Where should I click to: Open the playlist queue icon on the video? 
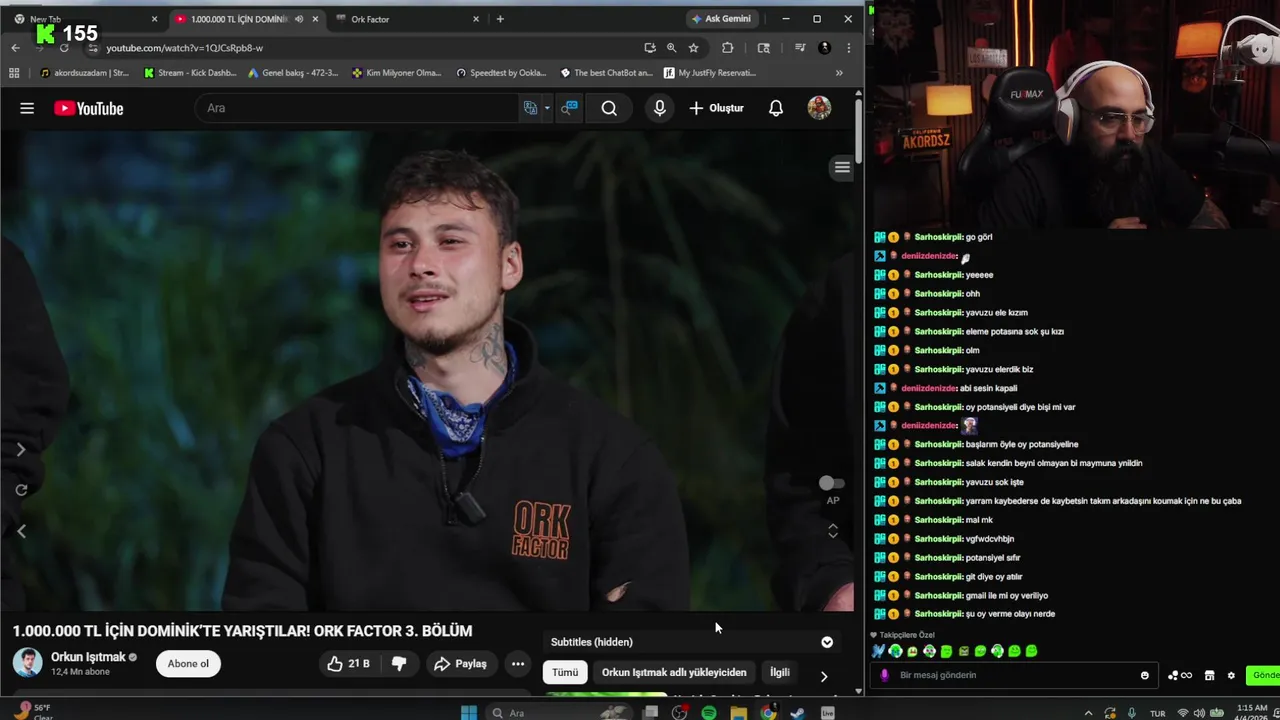pyautogui.click(x=842, y=167)
